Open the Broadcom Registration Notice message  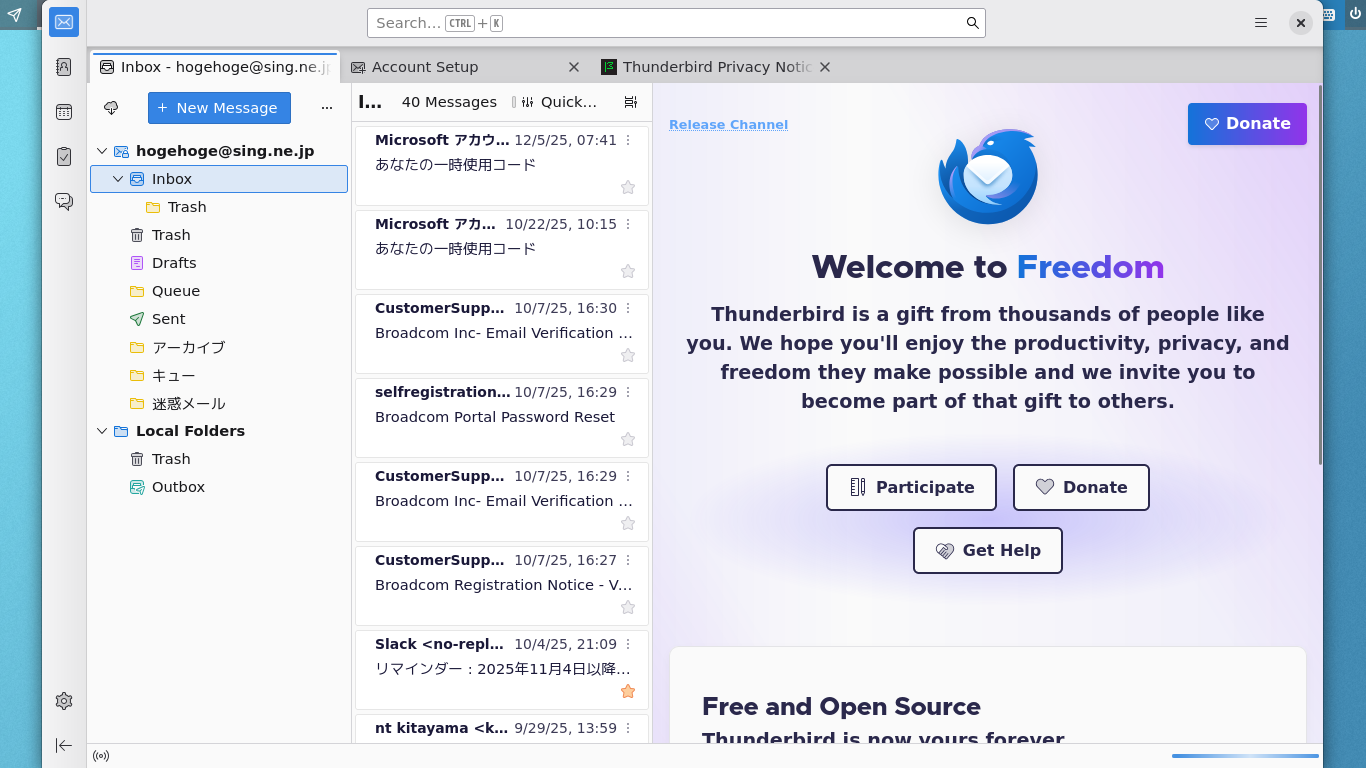click(x=502, y=585)
